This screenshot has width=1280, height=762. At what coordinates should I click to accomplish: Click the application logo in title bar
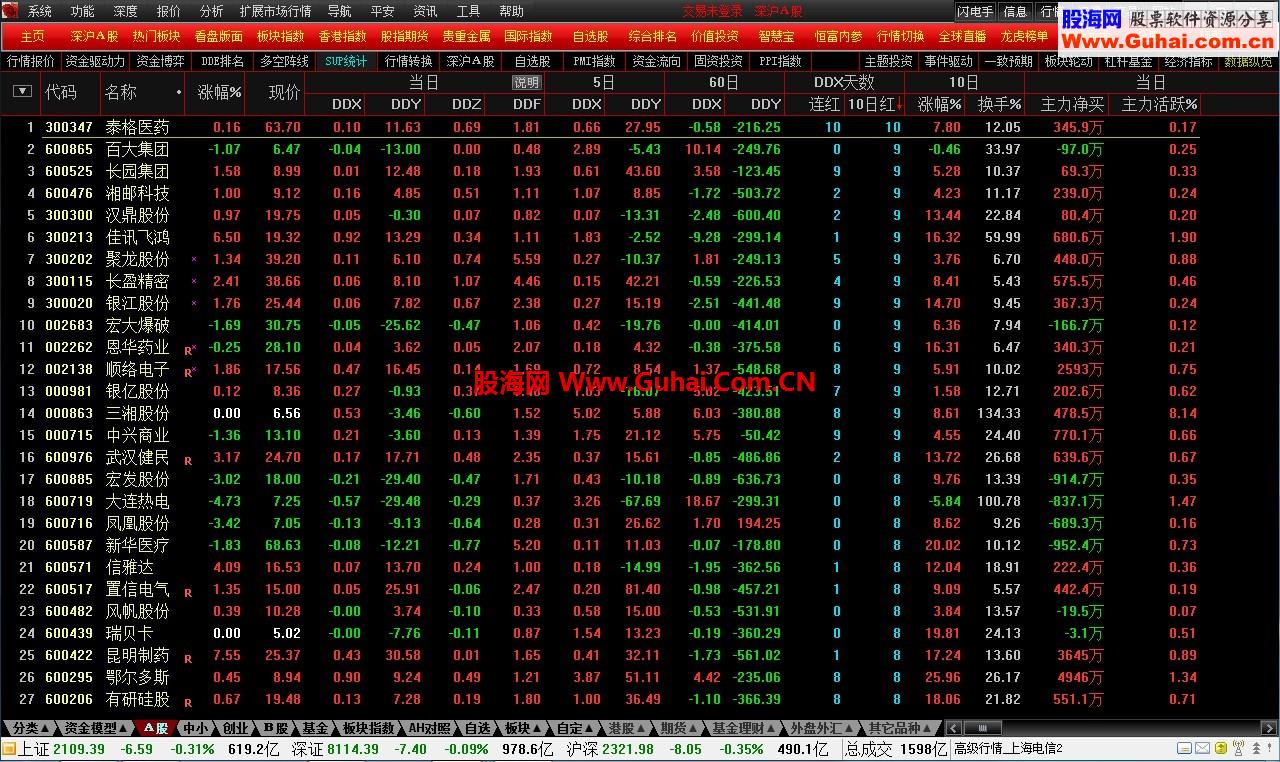pyautogui.click(x=10, y=11)
